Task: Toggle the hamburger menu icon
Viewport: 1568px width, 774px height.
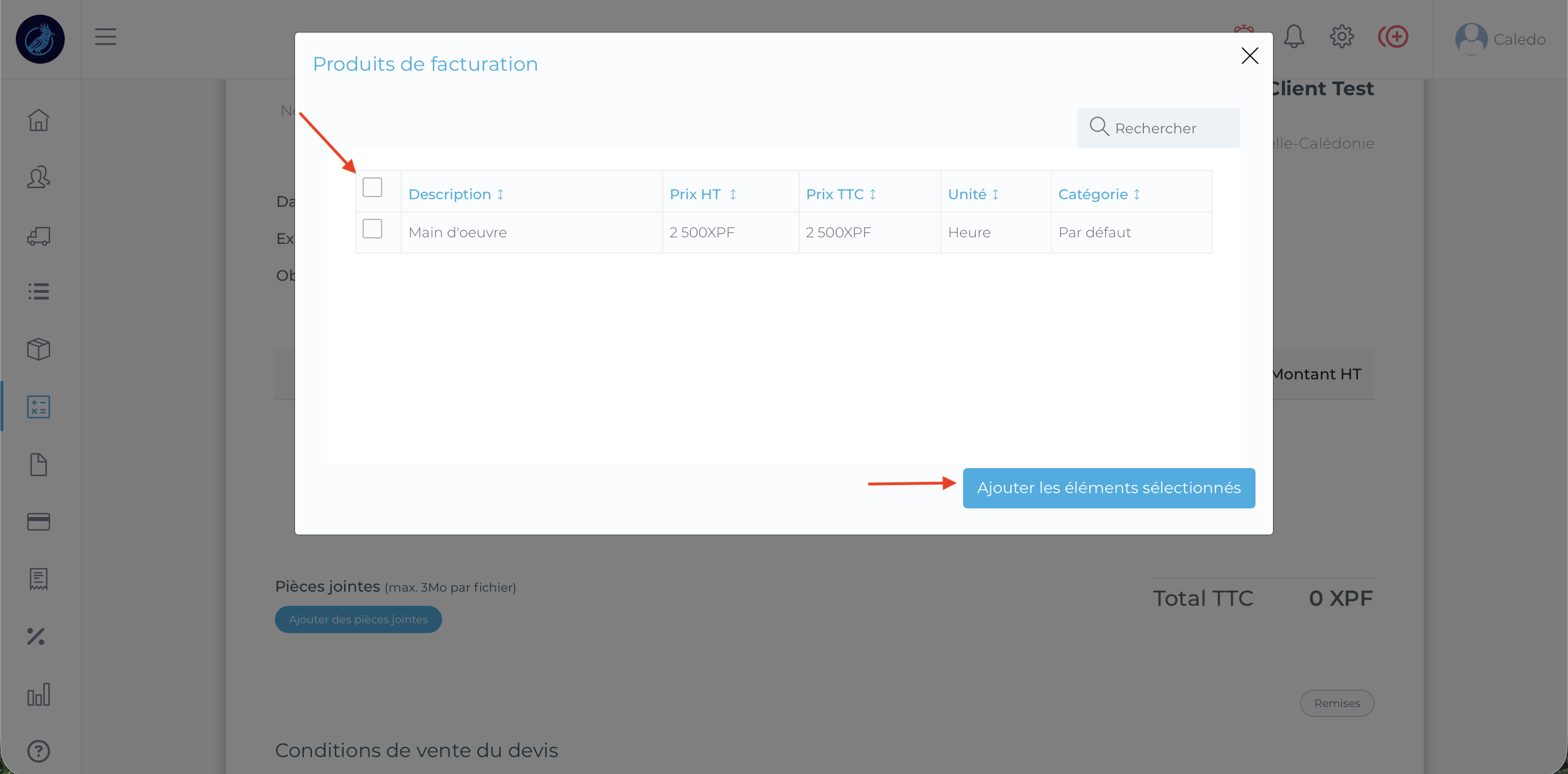Action: click(x=105, y=37)
